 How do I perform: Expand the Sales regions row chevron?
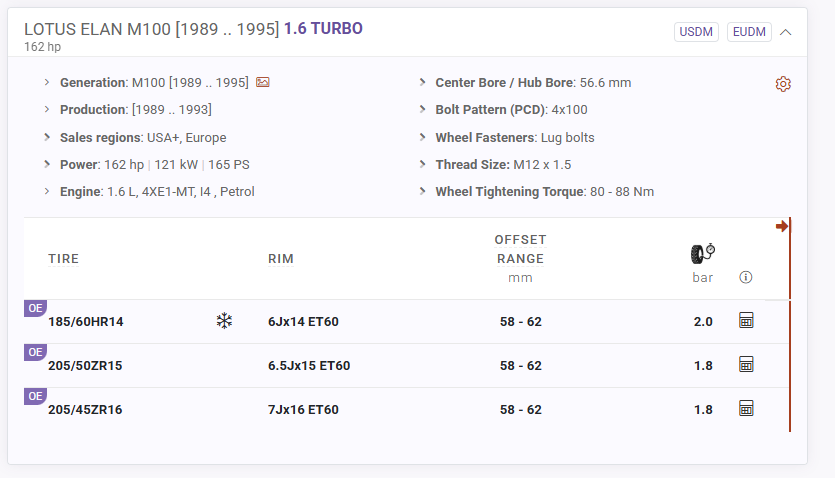[x=47, y=137]
